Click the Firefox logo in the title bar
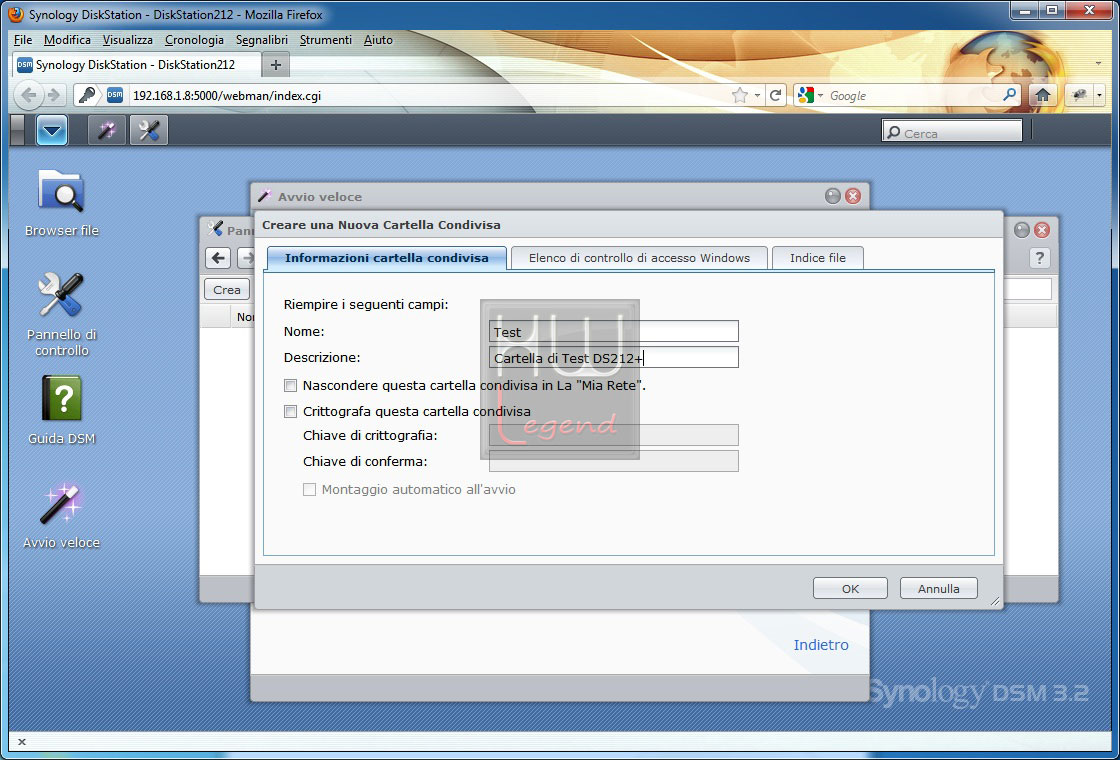This screenshot has height=760, width=1120. pos(15,14)
